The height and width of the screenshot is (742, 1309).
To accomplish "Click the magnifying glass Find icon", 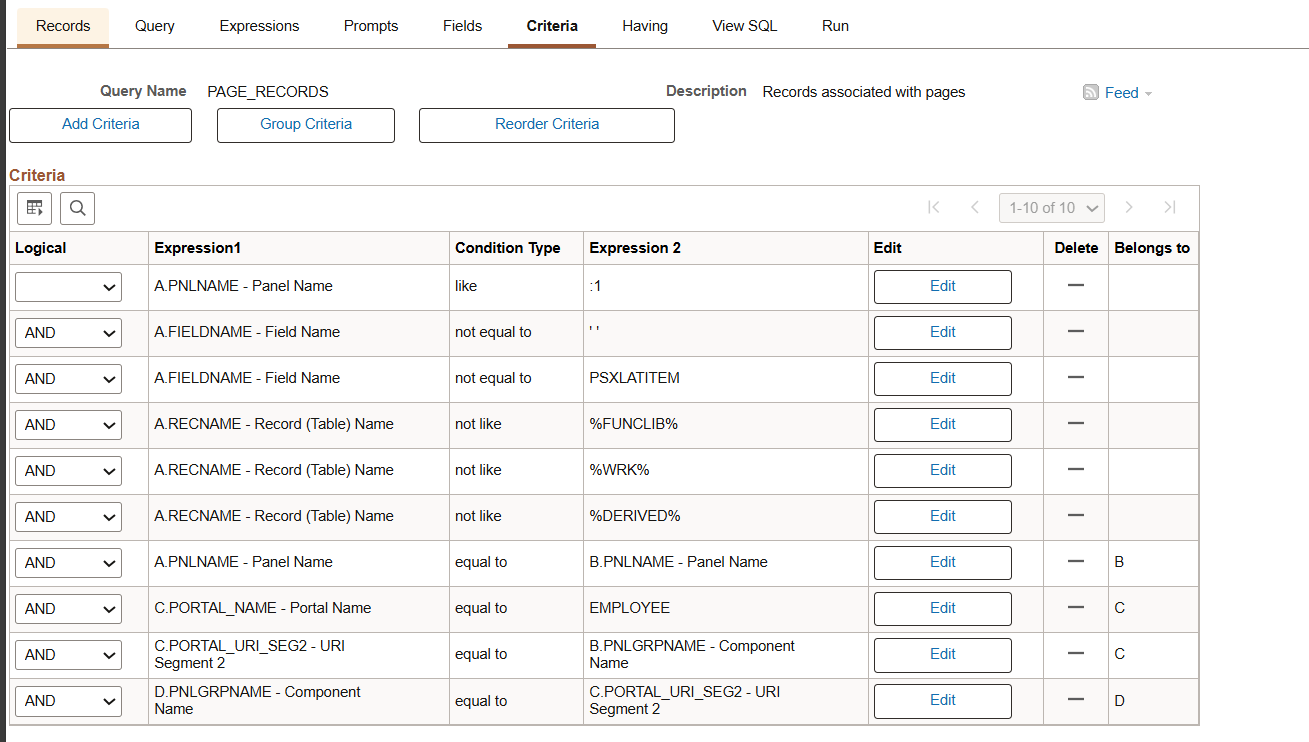I will (x=77, y=208).
